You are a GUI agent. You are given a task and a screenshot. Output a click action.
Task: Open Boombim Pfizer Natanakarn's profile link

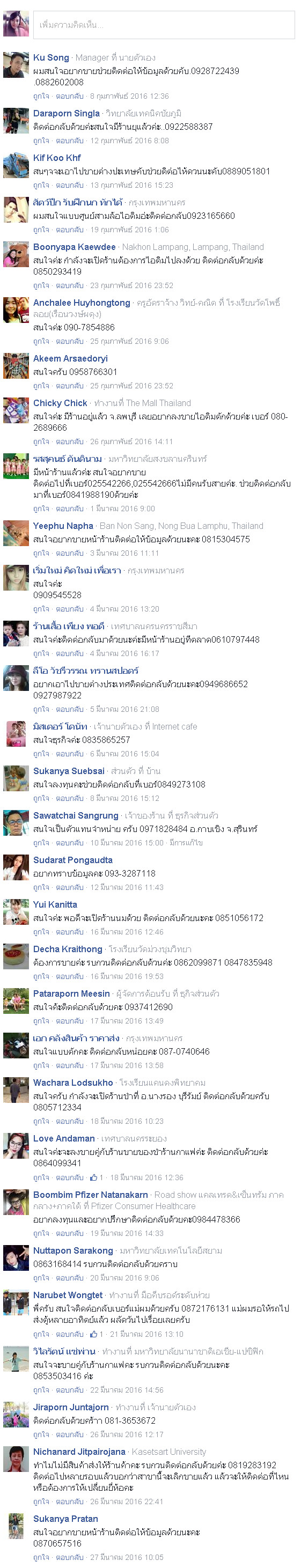pyautogui.click(x=90, y=1194)
